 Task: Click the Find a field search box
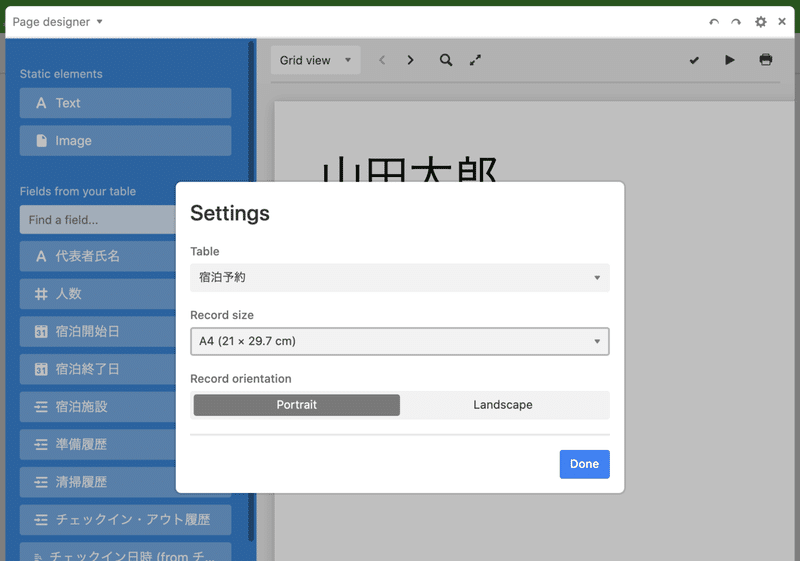coord(98,220)
